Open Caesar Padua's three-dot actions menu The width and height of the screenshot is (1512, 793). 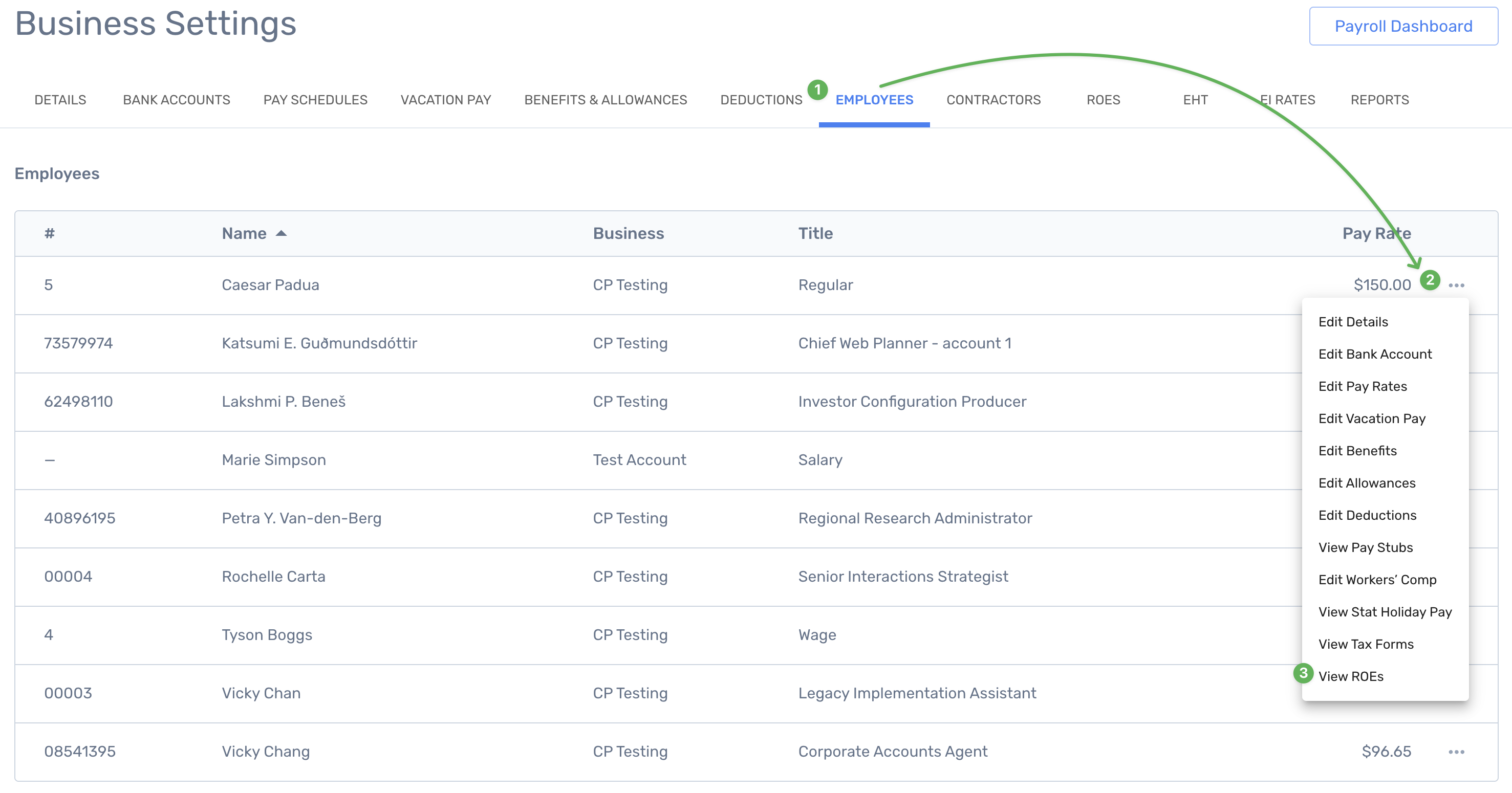[1456, 285]
